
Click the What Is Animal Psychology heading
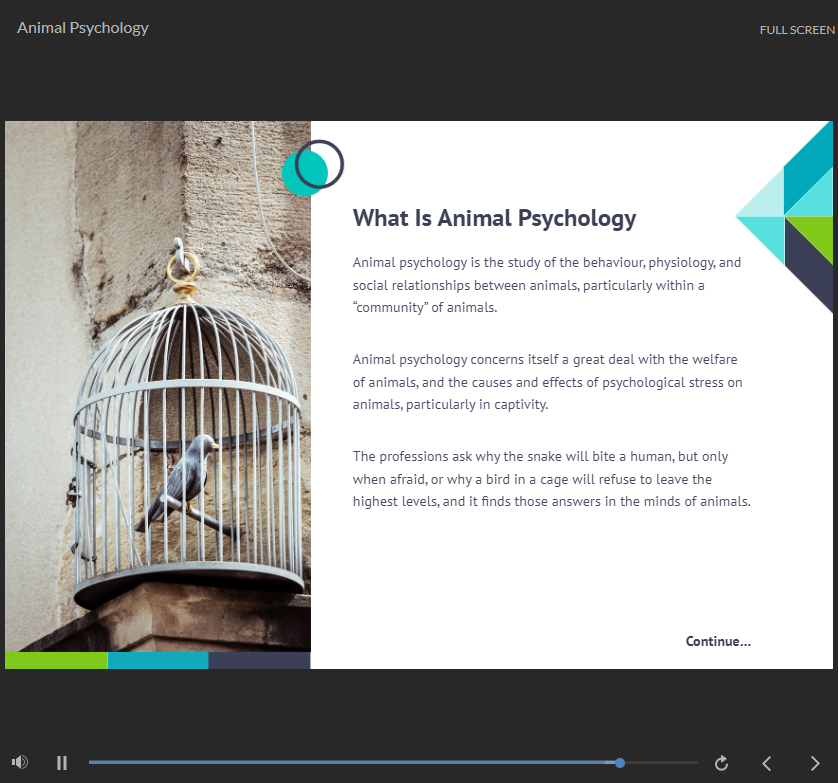(494, 218)
